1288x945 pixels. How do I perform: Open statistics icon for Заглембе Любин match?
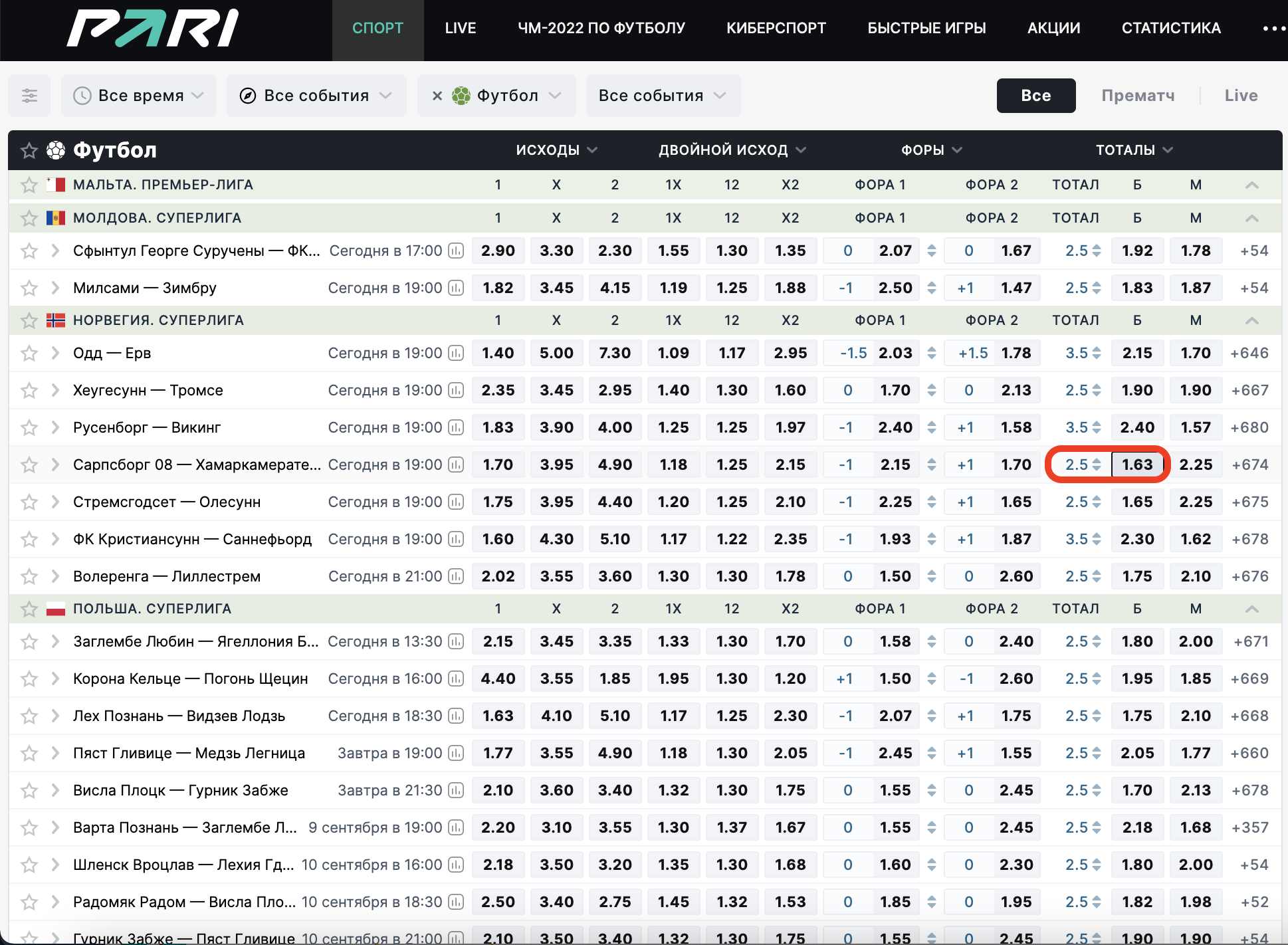click(456, 641)
